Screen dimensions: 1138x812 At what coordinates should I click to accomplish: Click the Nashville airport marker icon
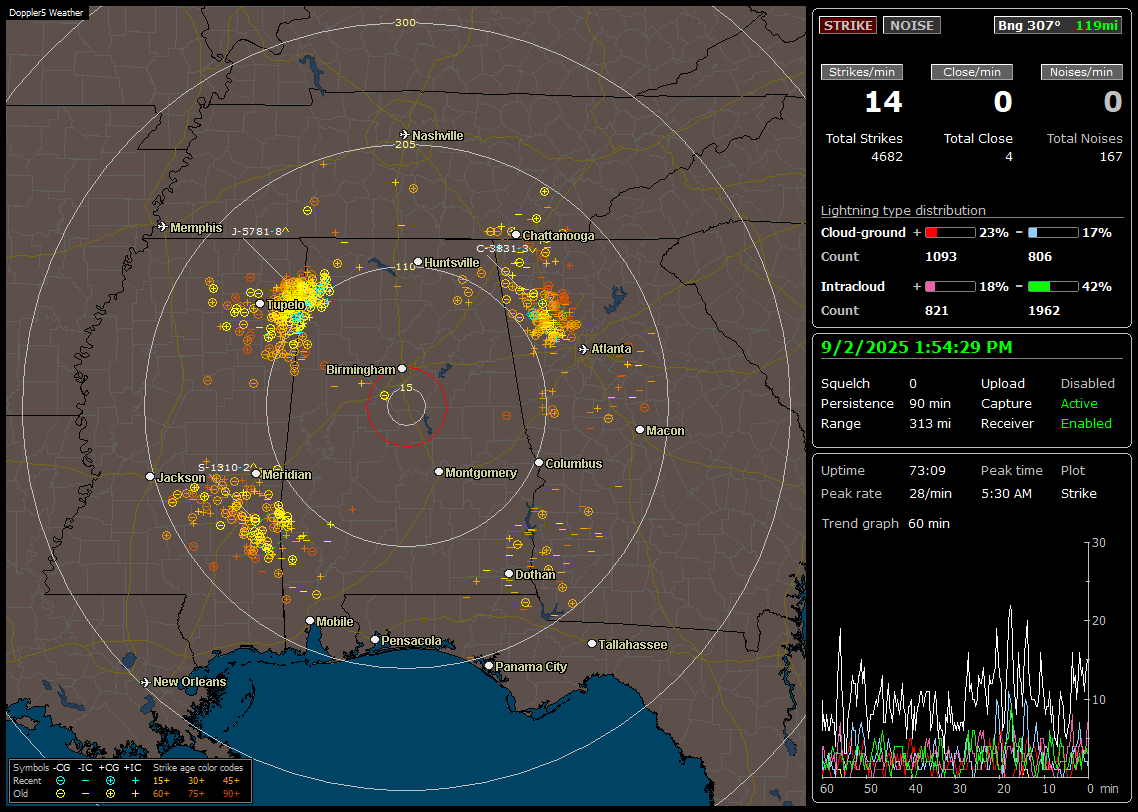405,135
